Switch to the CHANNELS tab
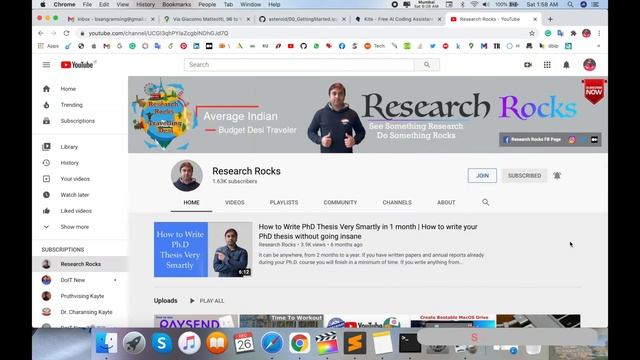The width and height of the screenshot is (640, 360). [397, 202]
